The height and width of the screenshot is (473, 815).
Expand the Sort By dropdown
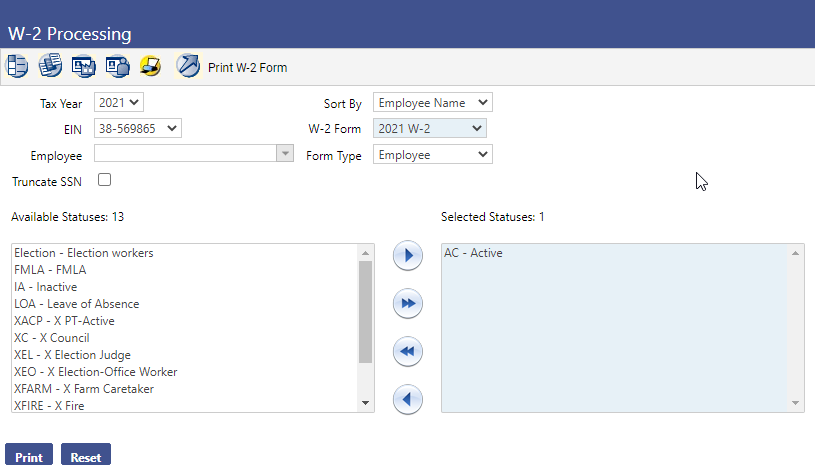point(432,102)
